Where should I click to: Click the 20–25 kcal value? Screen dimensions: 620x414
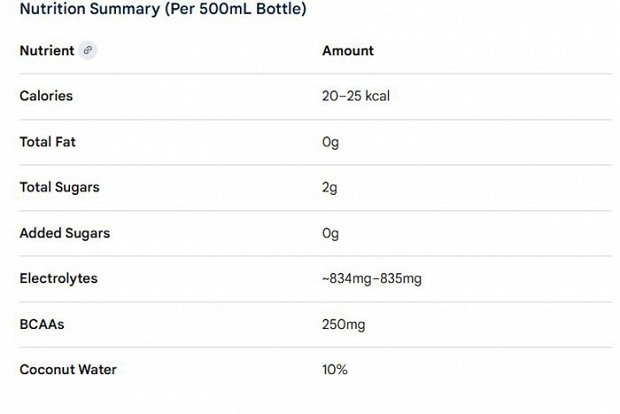click(x=356, y=96)
